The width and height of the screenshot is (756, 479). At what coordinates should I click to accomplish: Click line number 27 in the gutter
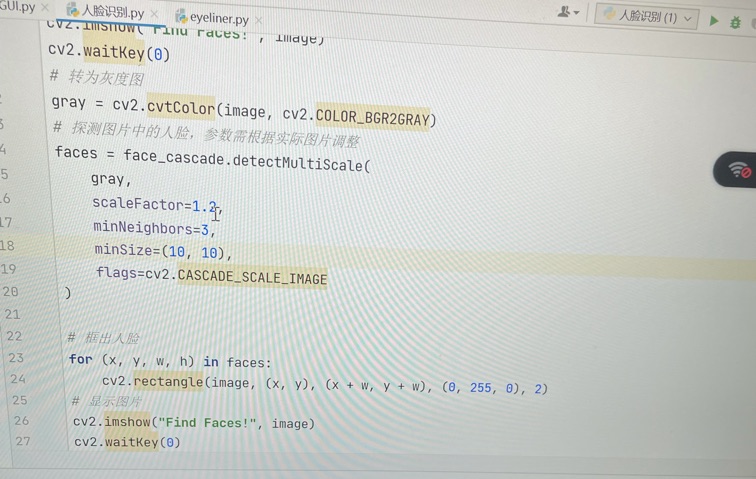pyautogui.click(x=23, y=441)
